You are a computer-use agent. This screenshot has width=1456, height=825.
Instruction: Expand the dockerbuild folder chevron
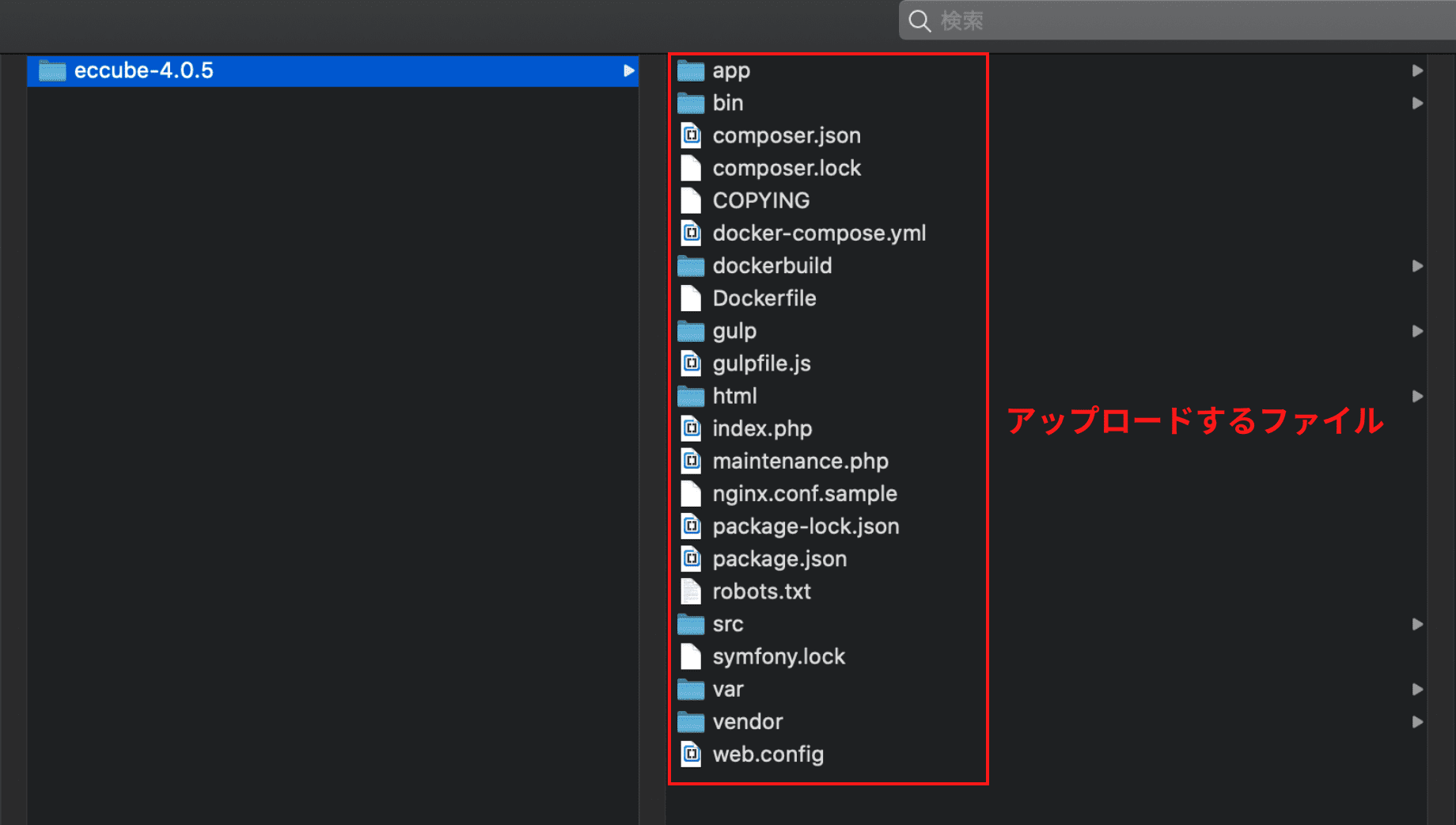tap(1417, 266)
